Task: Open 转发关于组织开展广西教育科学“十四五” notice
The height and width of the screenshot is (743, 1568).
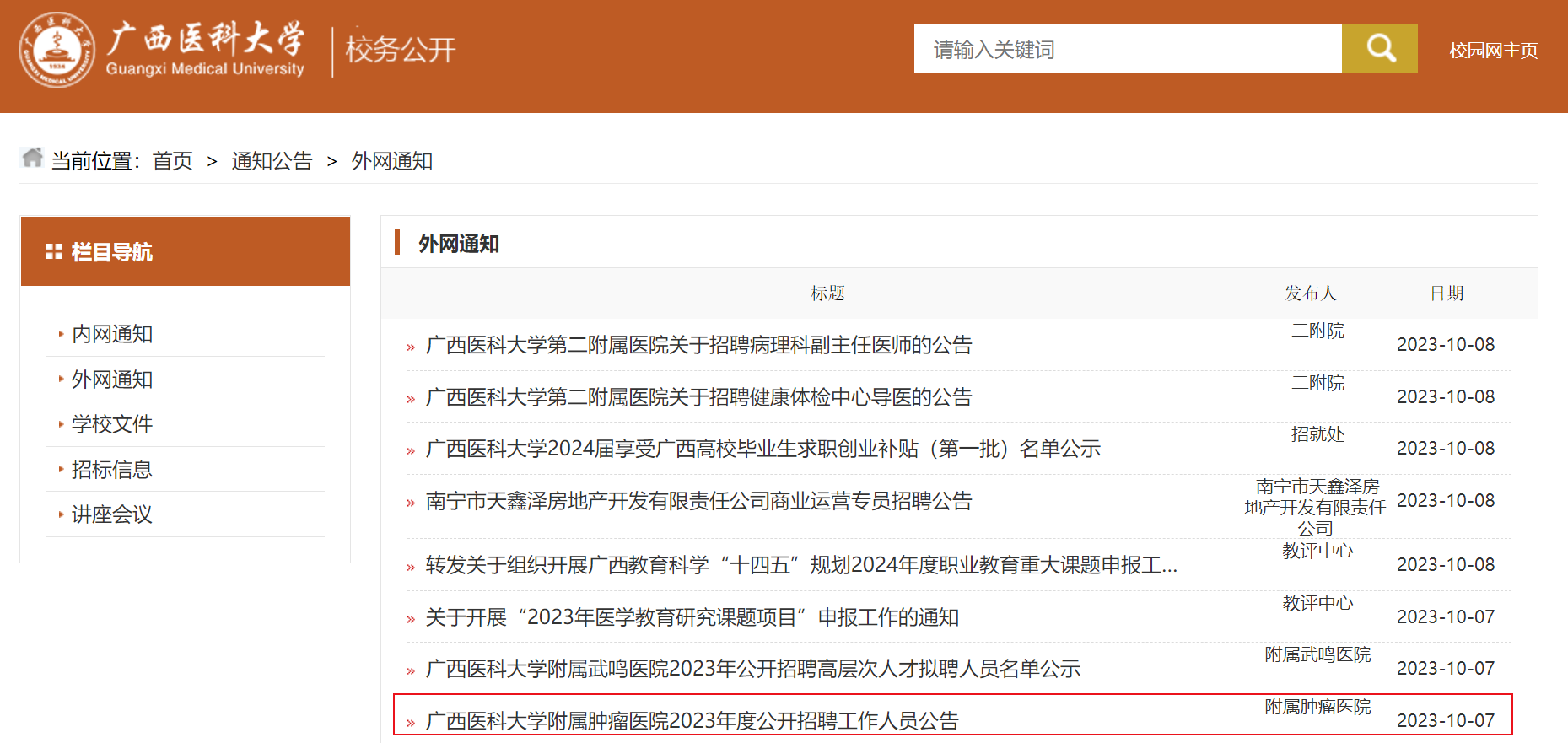Action: pos(801,565)
